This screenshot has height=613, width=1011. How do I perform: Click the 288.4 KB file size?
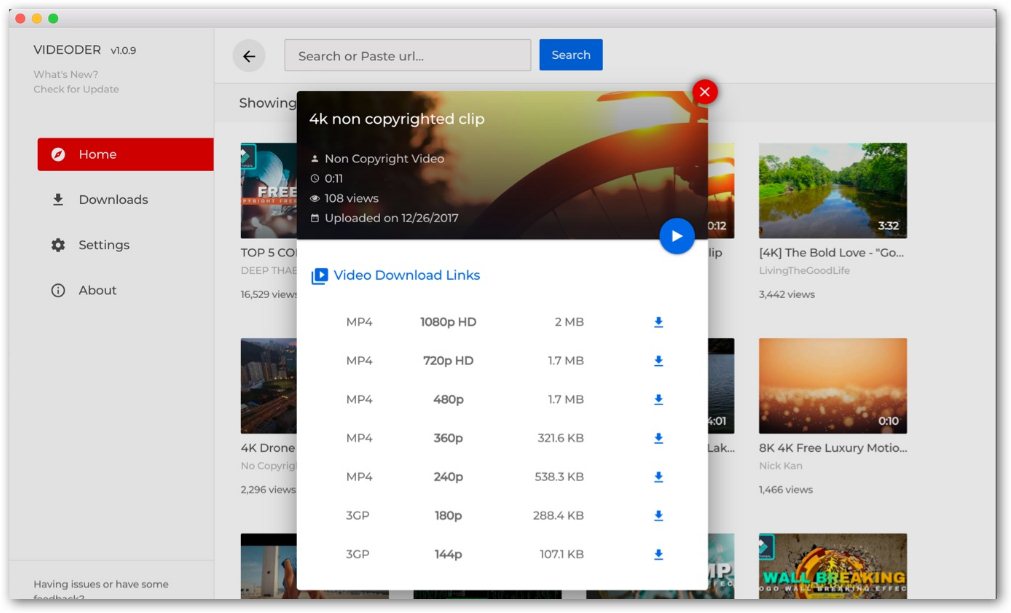click(x=558, y=516)
